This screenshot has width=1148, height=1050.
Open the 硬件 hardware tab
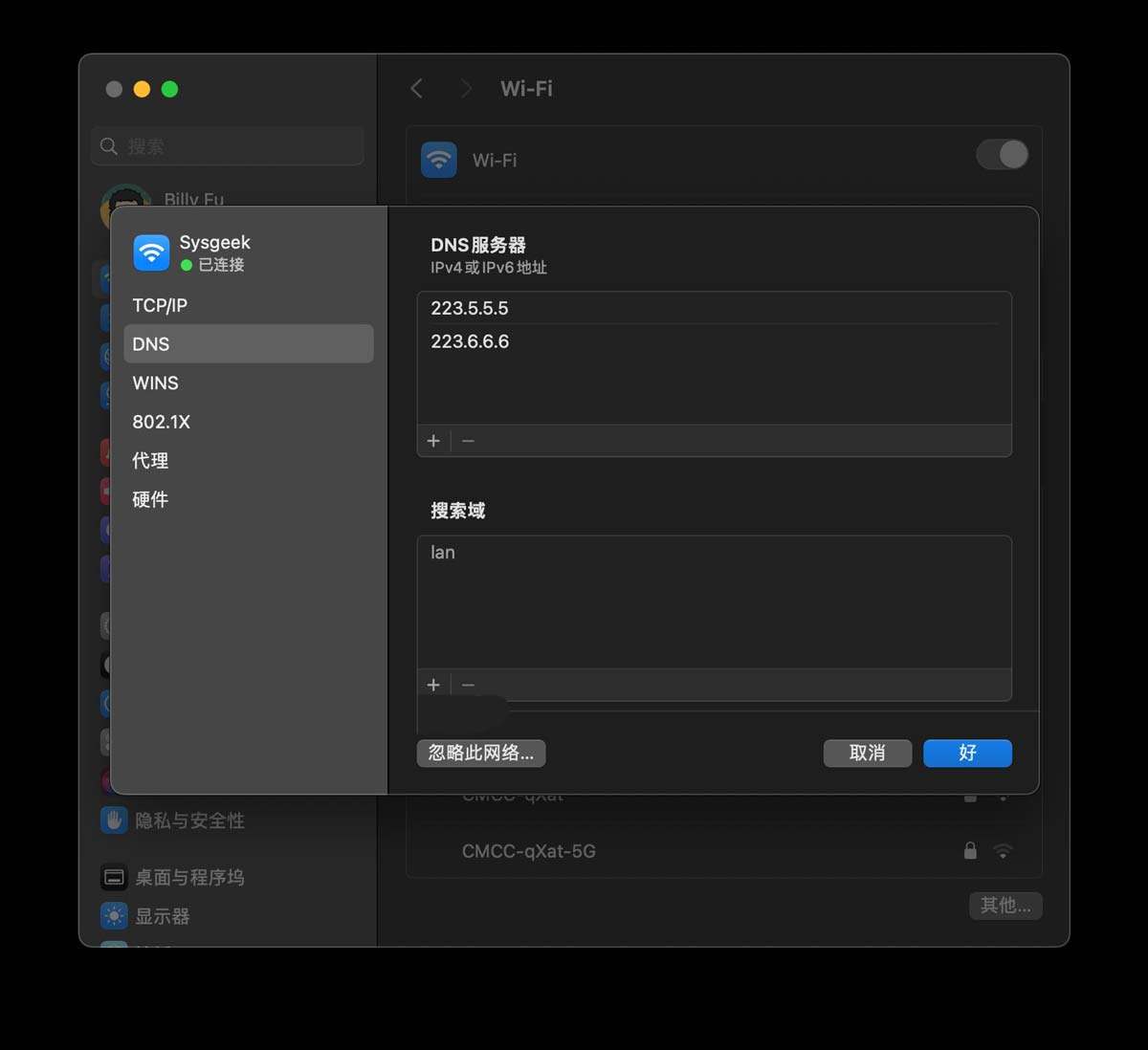tap(150, 499)
